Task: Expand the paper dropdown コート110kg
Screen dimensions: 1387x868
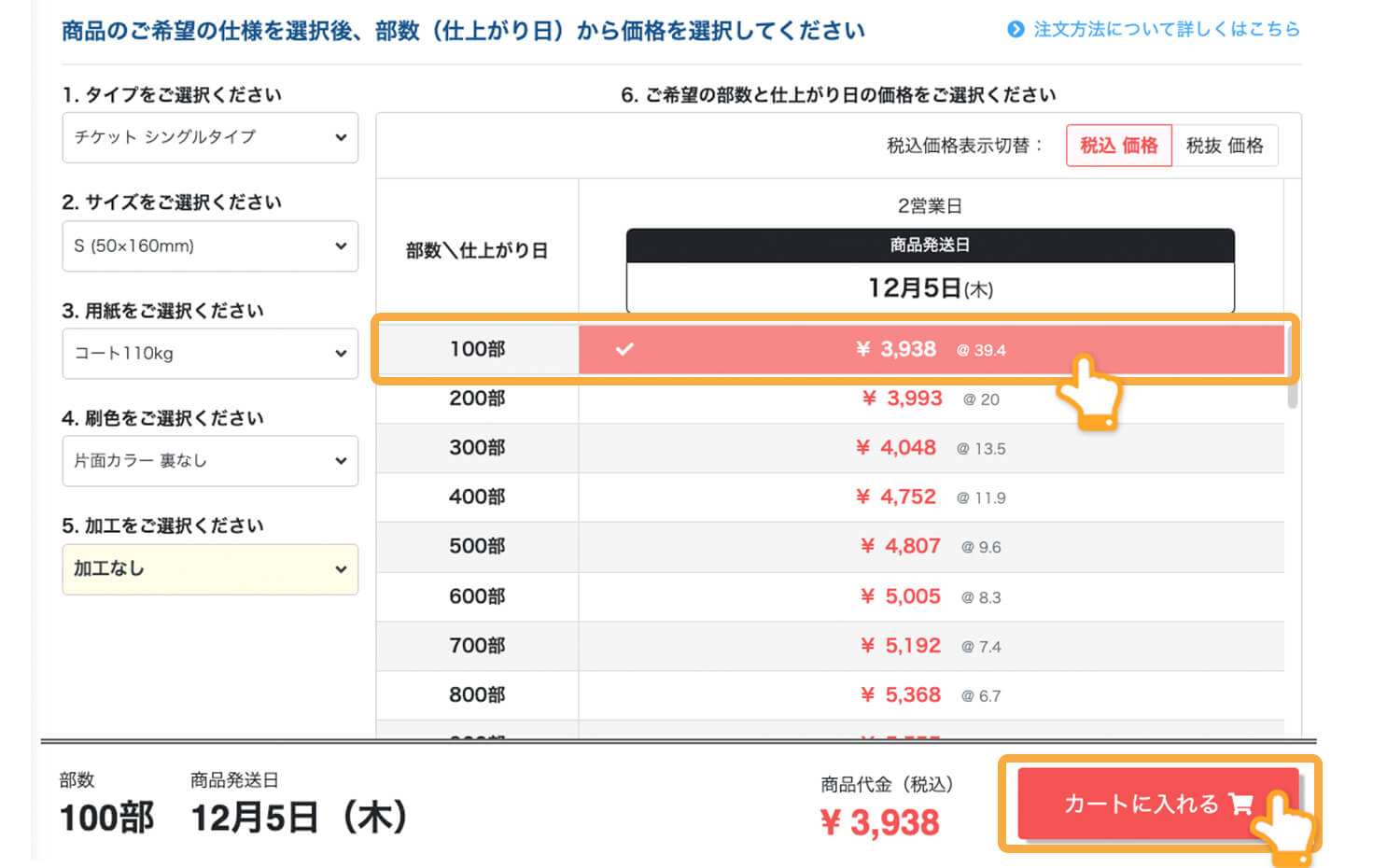Action: point(210,354)
